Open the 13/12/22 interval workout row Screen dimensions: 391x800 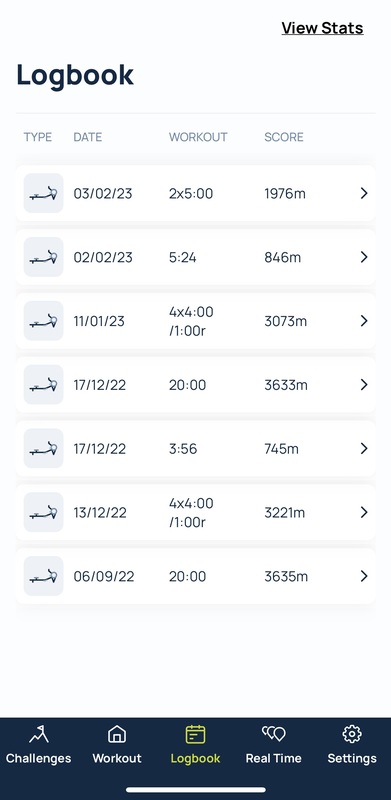coord(196,512)
